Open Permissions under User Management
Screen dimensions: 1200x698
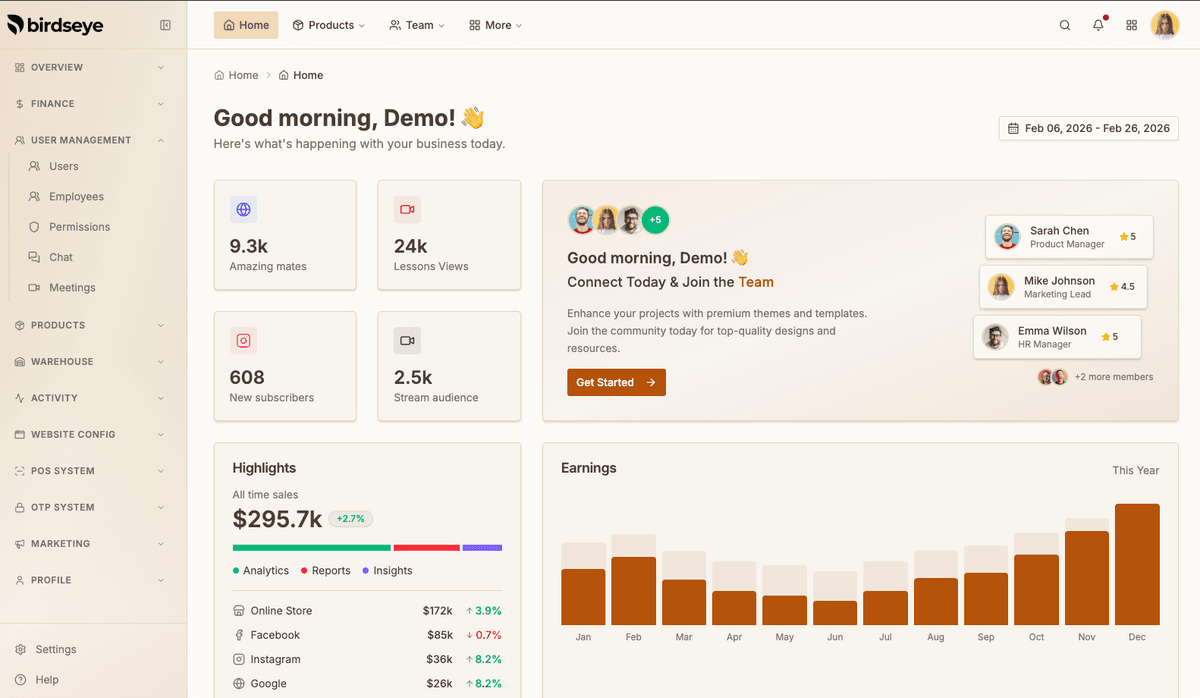(79, 227)
